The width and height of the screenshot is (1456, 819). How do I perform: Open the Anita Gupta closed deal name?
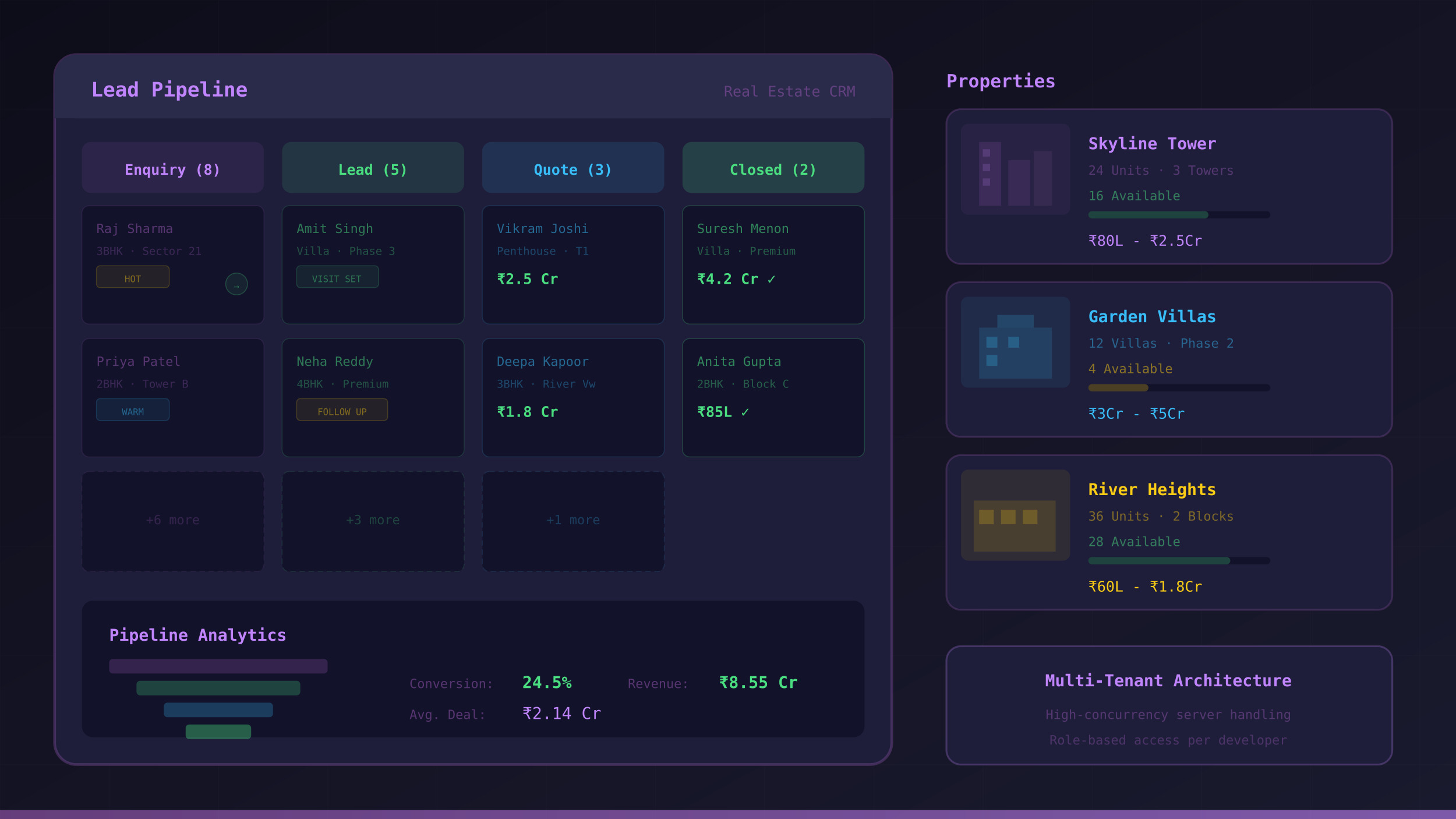coord(738,362)
